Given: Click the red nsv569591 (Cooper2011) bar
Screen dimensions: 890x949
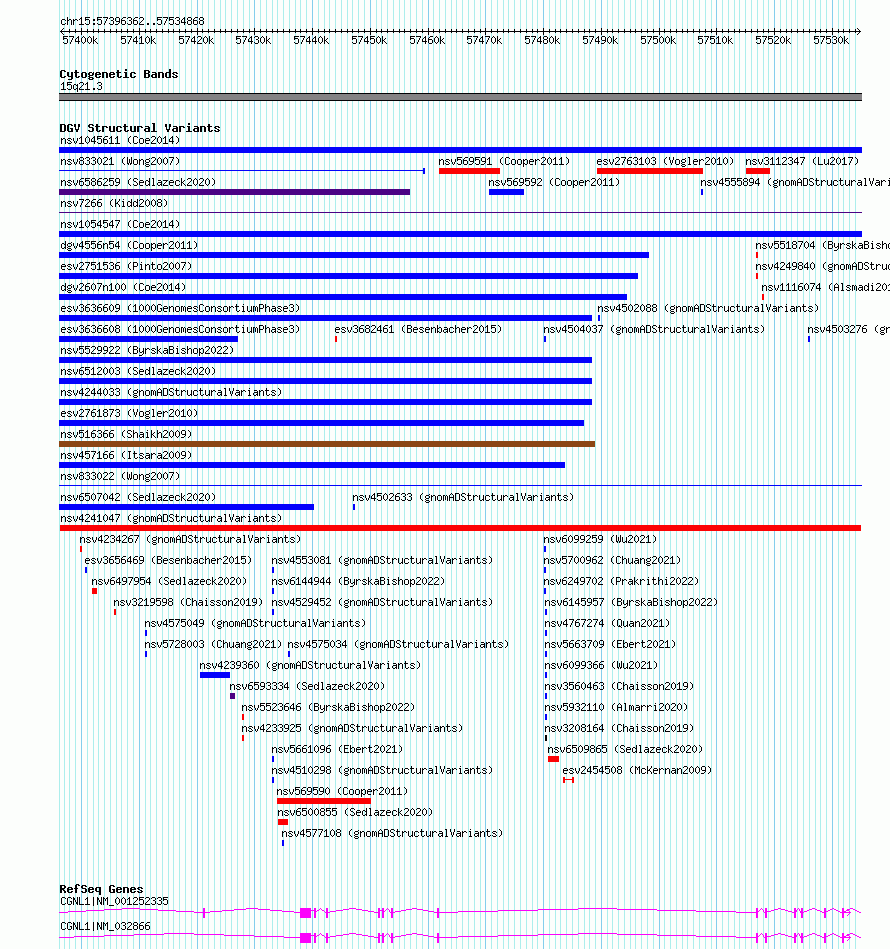Looking at the screenshot, I should coord(469,171).
